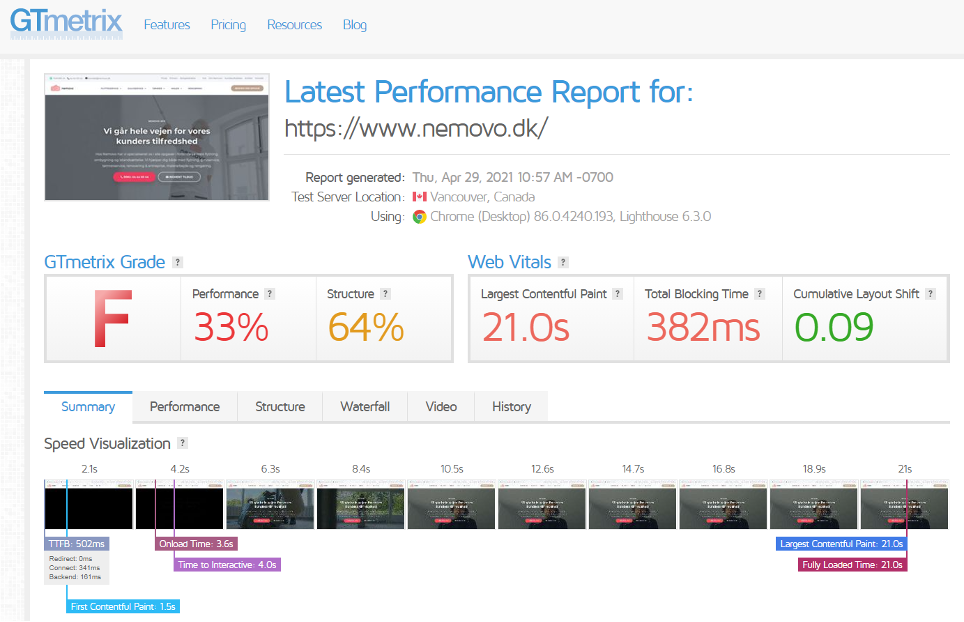Click the 382ms blocking time value

tap(703, 327)
